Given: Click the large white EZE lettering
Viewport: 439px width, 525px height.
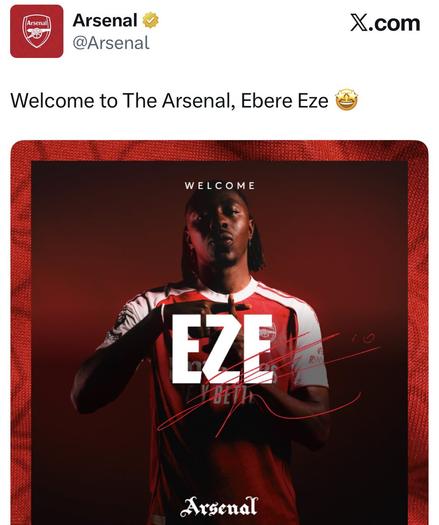Looking at the screenshot, I should [222, 349].
